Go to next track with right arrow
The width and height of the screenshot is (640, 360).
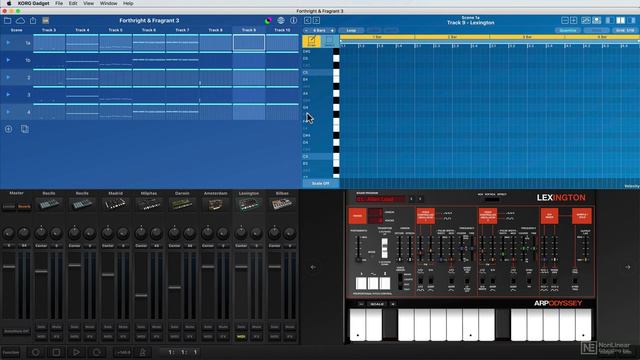[x=316, y=20]
